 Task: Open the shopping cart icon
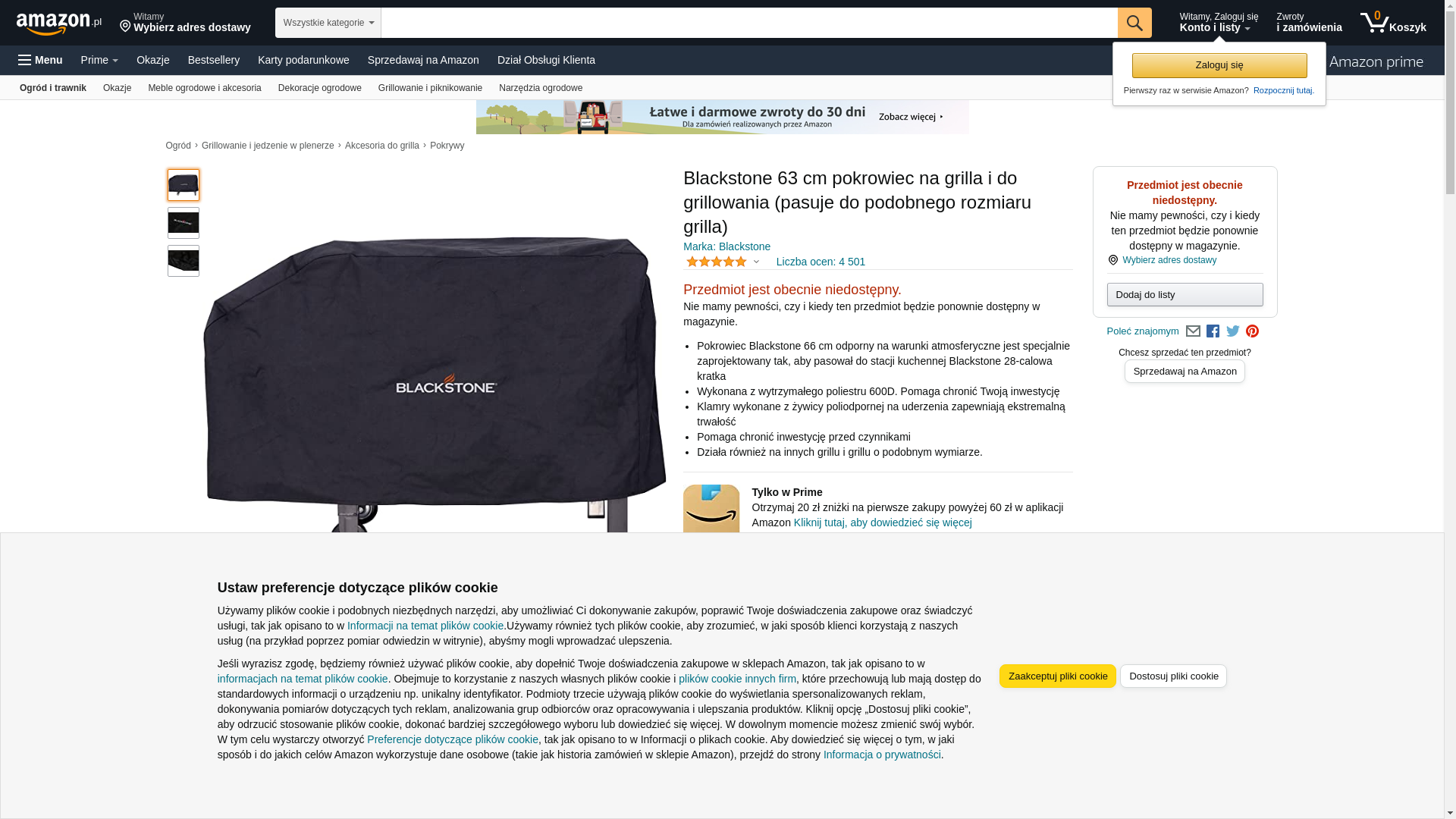1393,23
